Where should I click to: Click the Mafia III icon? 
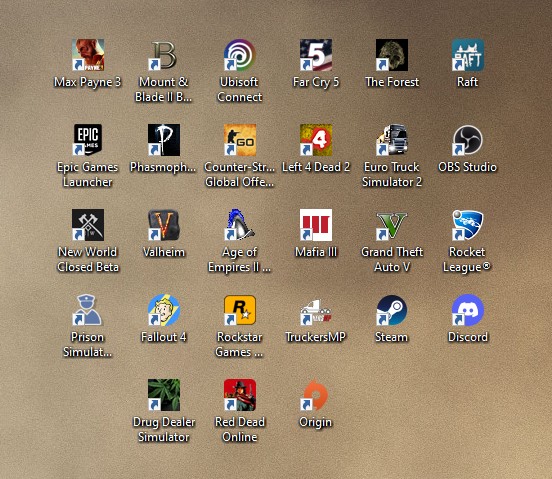tap(316, 225)
